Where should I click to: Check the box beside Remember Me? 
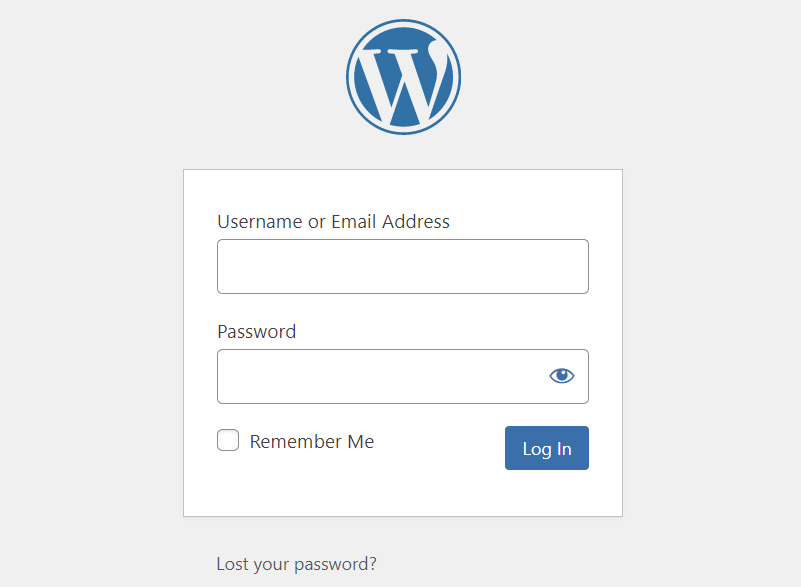coord(228,441)
